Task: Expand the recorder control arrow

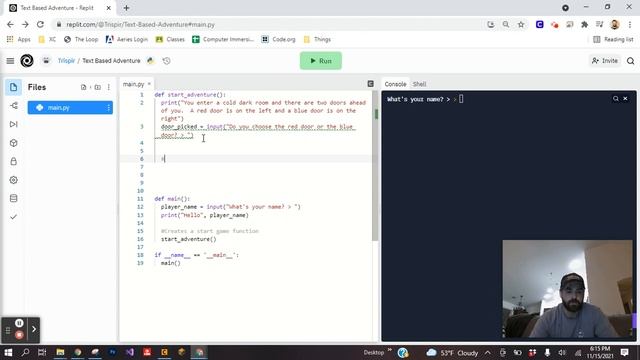Action: pyautogui.click(x=34, y=329)
